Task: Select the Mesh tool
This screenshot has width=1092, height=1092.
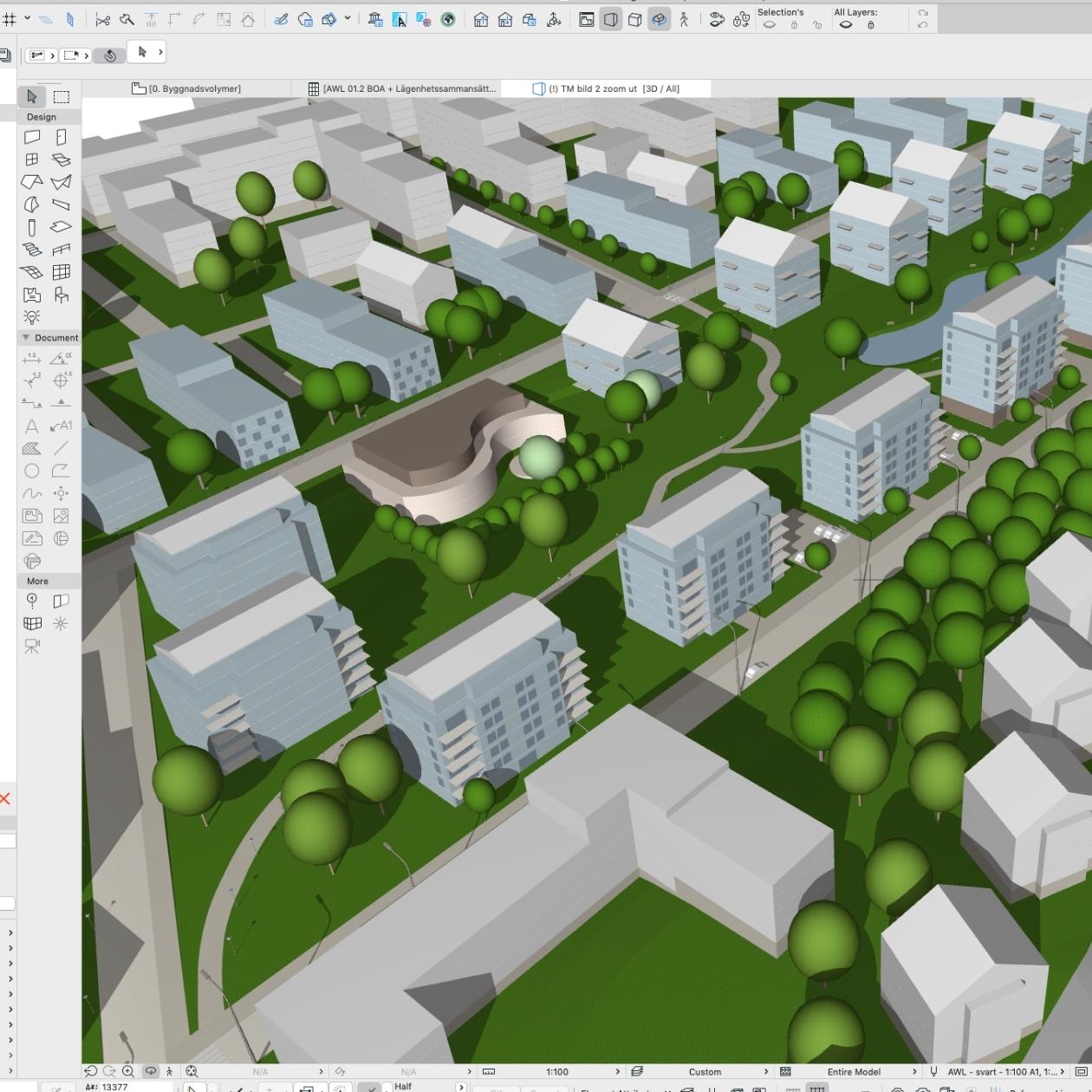Action: (32, 272)
